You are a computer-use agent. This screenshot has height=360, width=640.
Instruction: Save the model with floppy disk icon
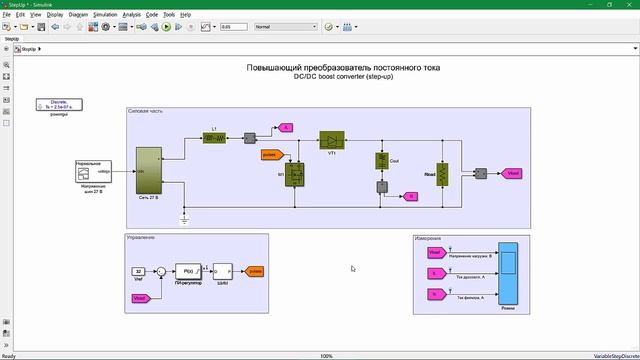point(41,27)
